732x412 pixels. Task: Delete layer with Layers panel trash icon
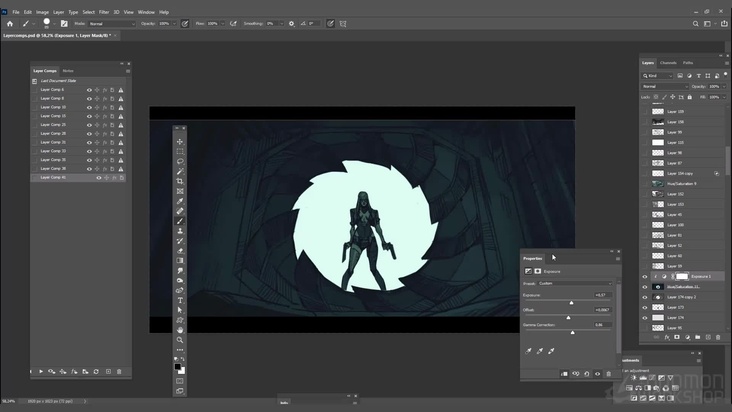tap(718, 337)
